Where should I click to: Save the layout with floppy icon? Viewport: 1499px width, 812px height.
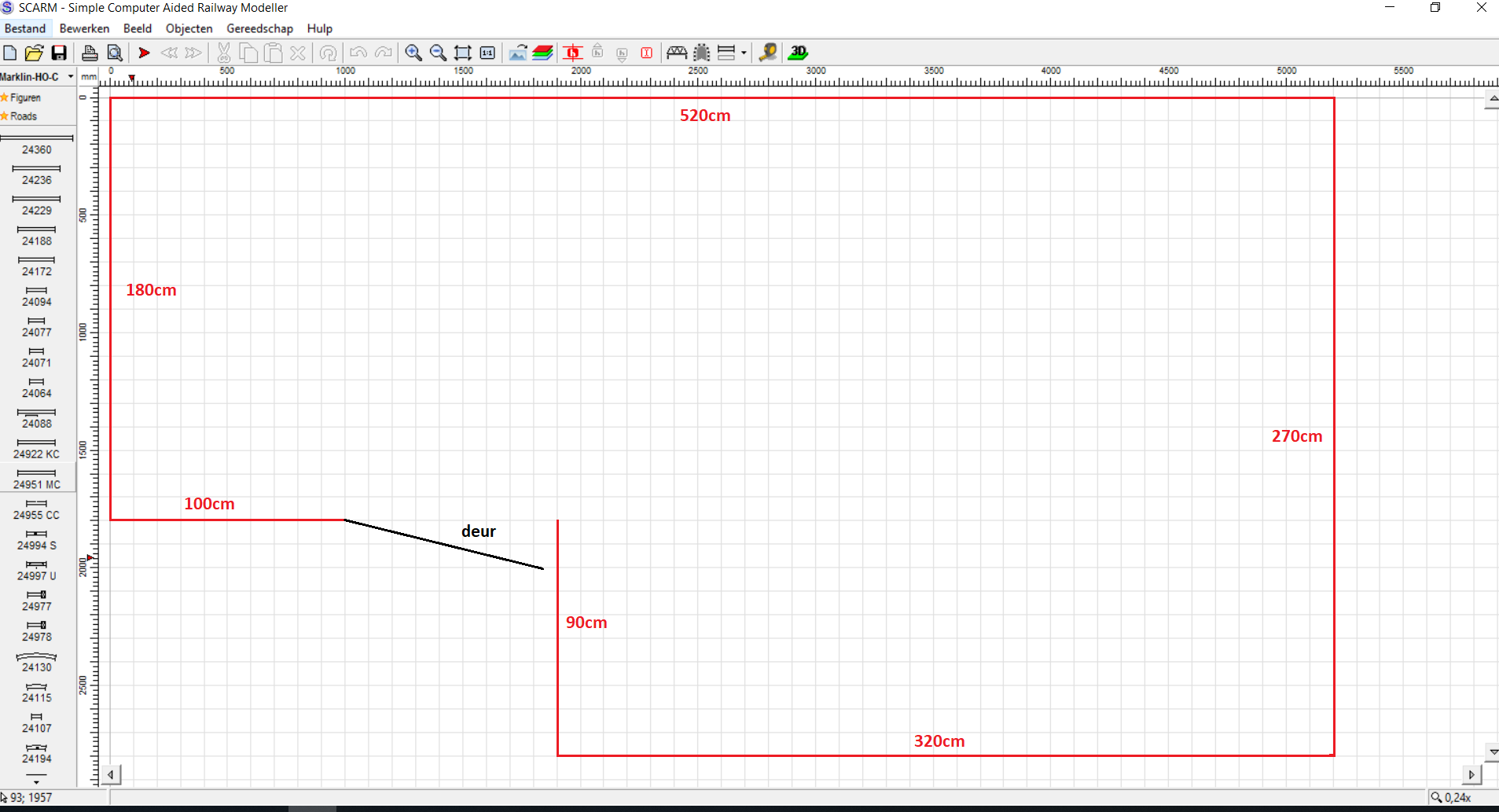pyautogui.click(x=59, y=53)
